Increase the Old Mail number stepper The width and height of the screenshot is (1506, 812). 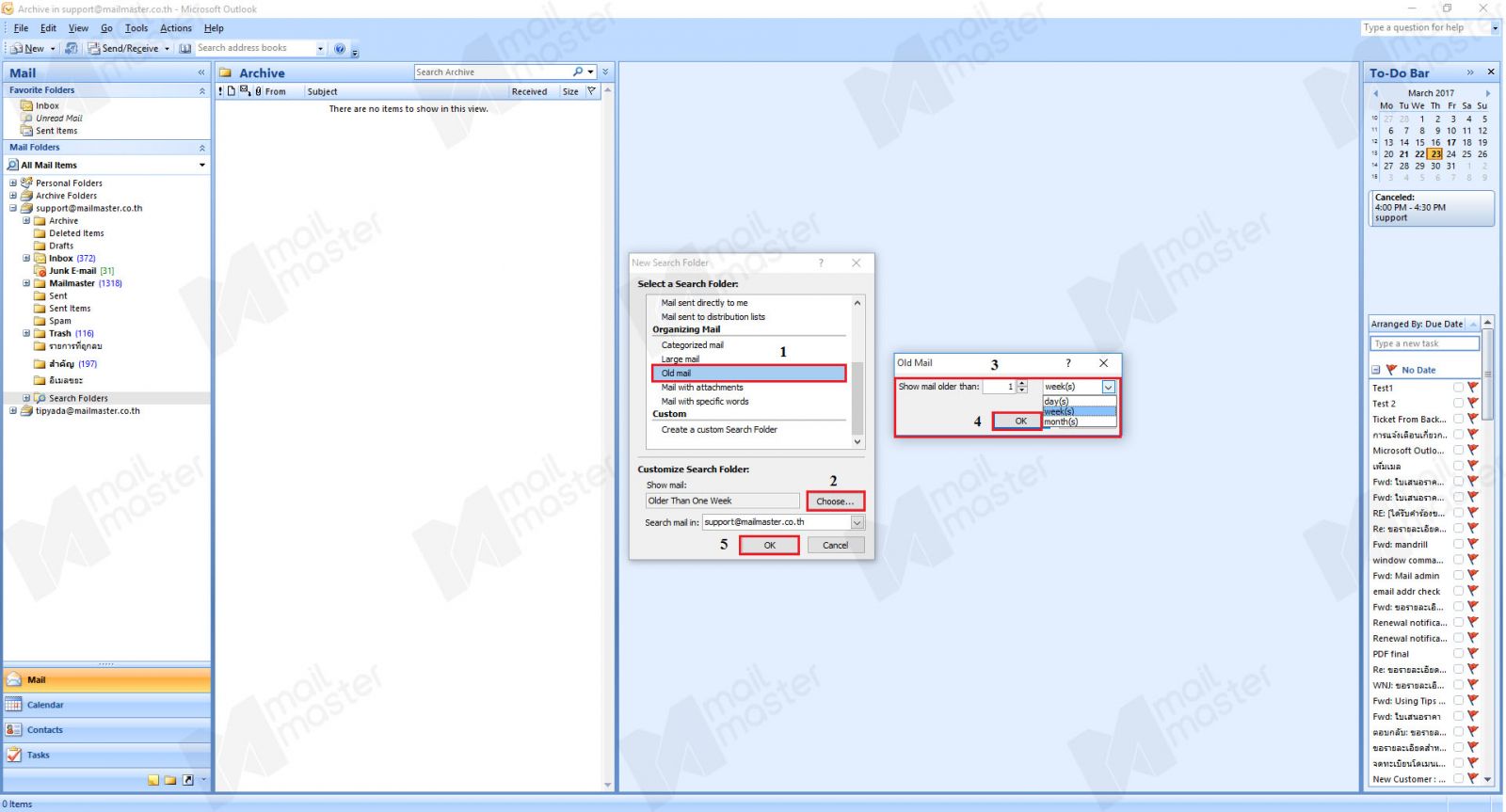[1022, 384]
